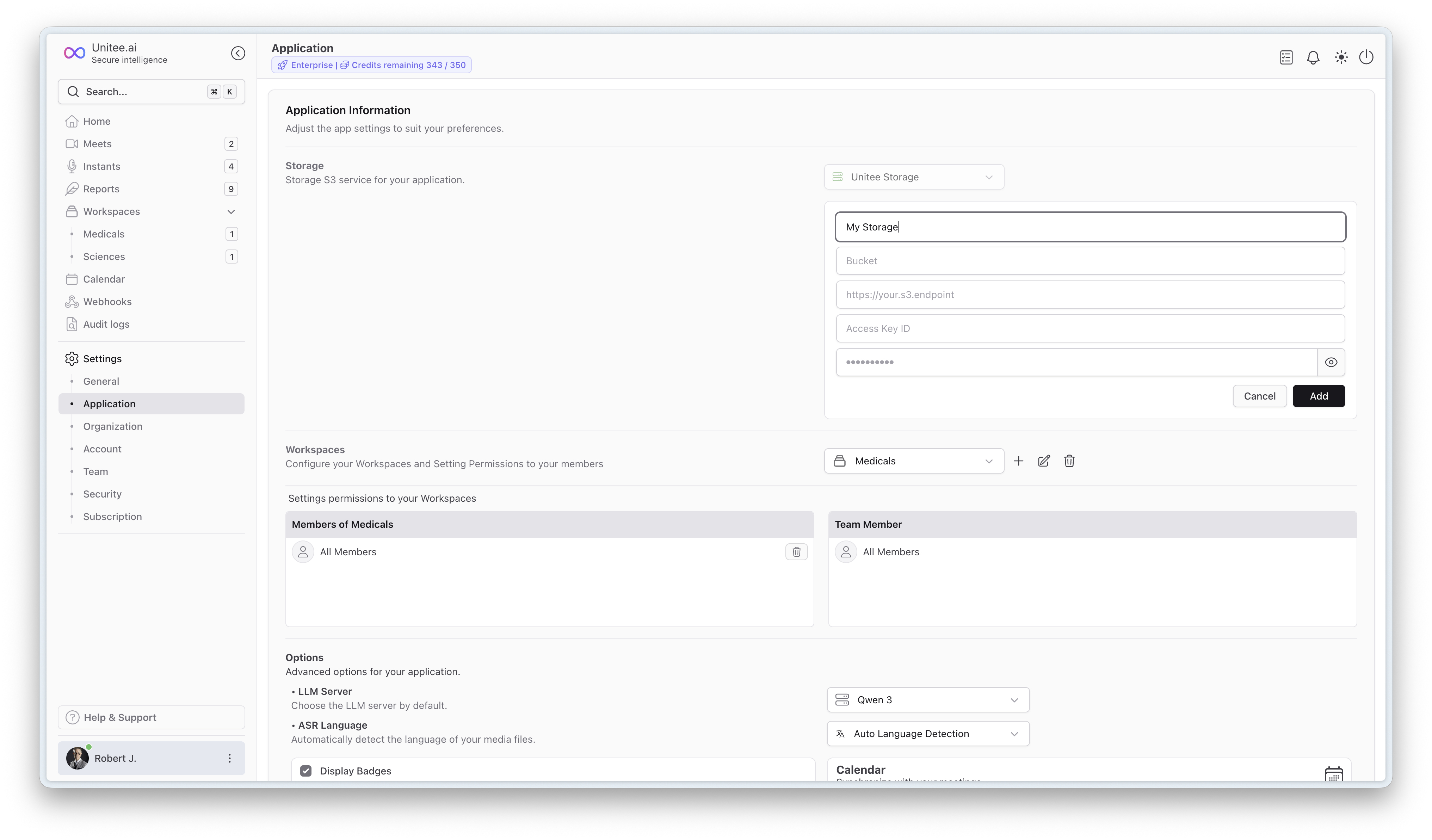Focus the Search field
The width and height of the screenshot is (1432, 840).
(151, 92)
